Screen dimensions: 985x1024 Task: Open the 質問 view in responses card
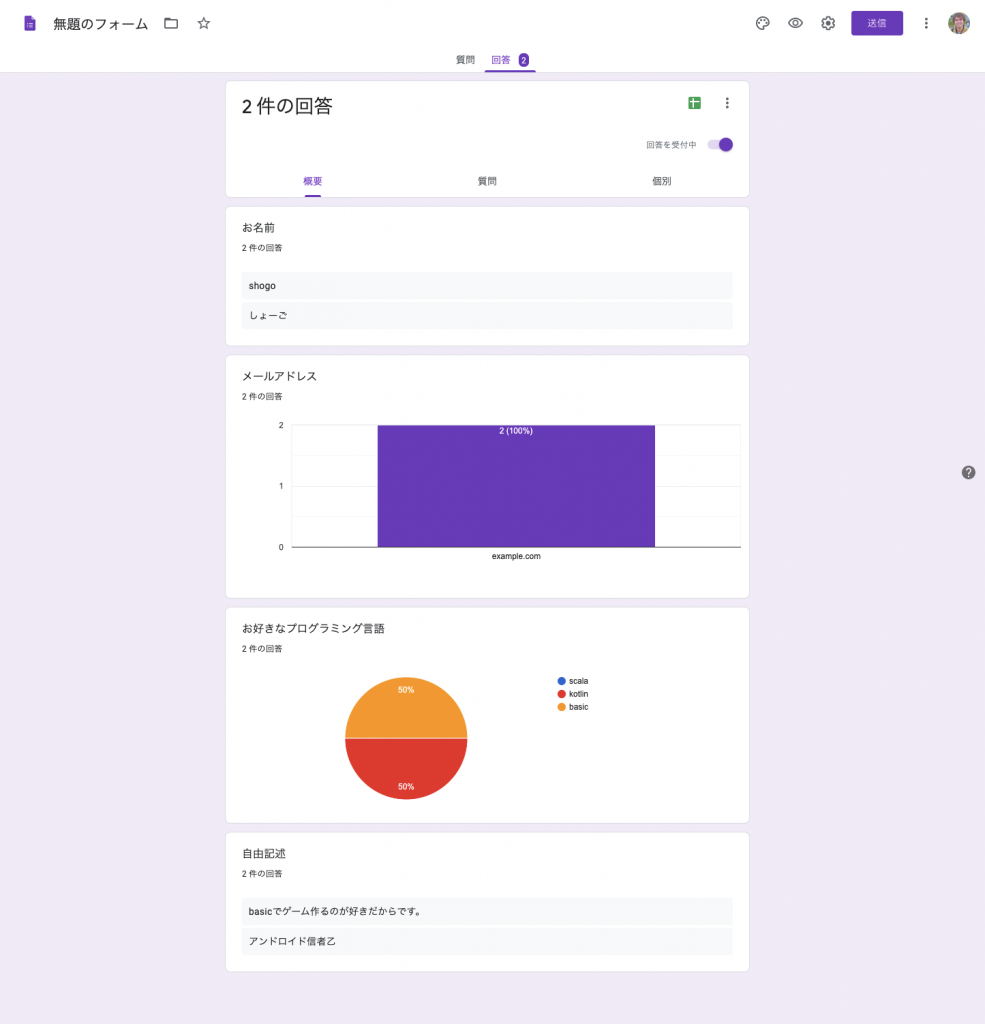tap(487, 181)
